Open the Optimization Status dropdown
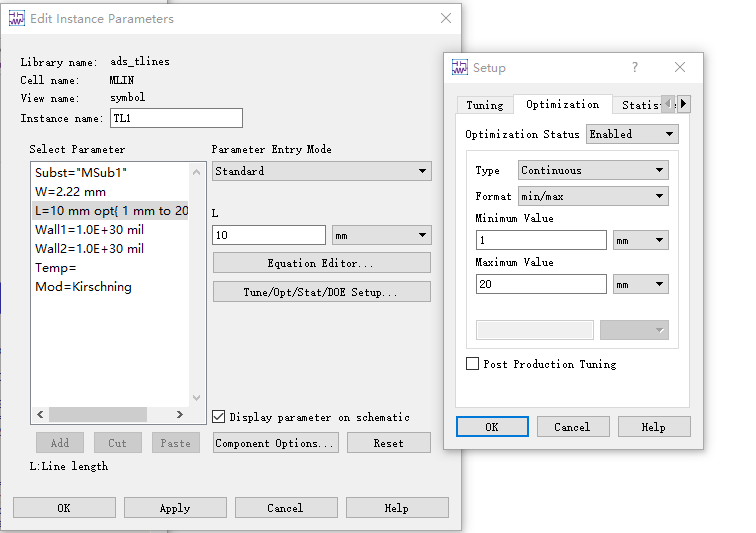The image size is (756, 533). (x=632, y=134)
